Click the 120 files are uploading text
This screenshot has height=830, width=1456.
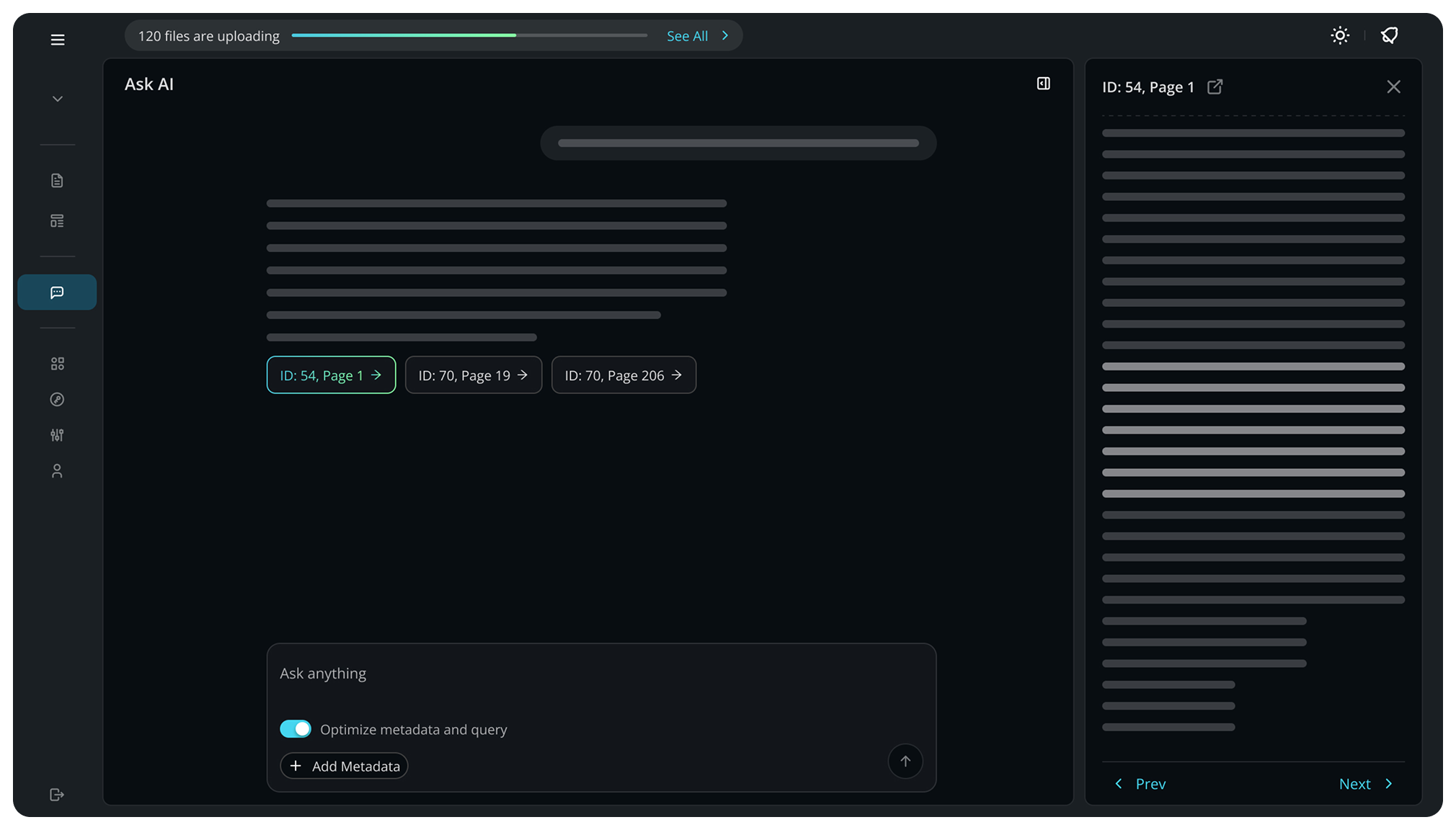point(209,36)
